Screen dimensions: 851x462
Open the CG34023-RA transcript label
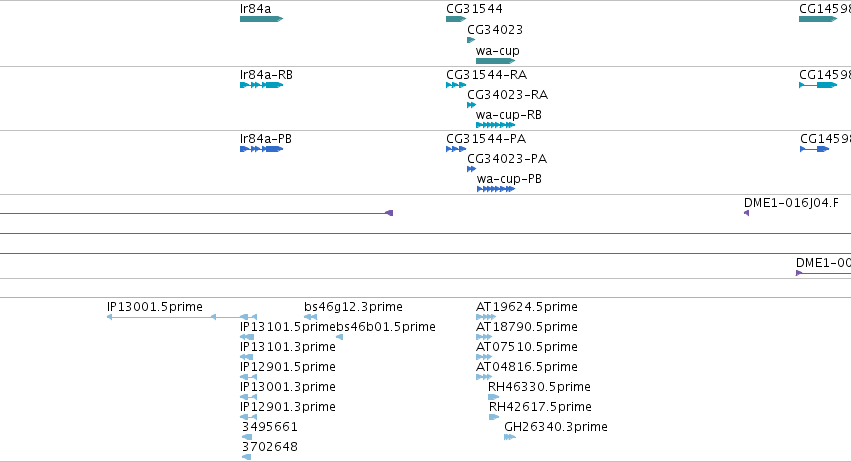507,94
